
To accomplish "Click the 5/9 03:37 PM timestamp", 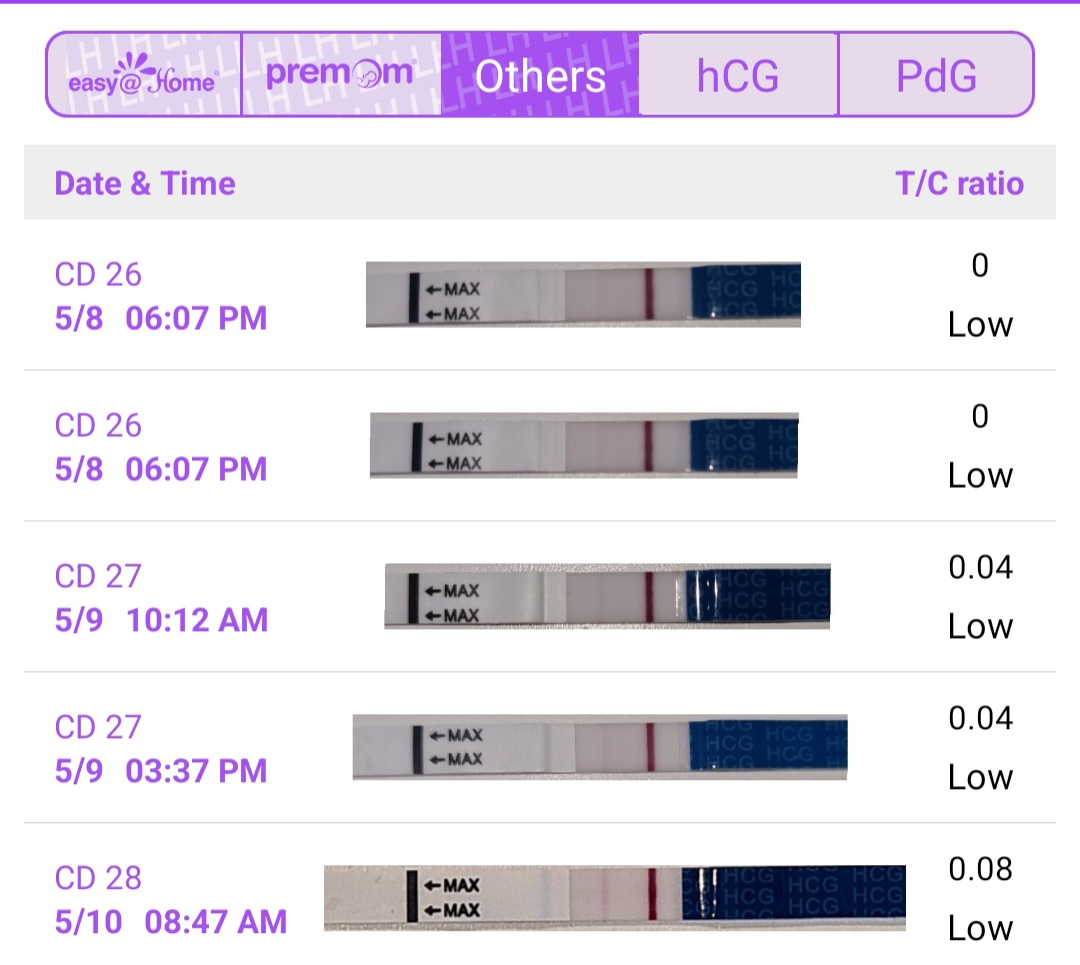I will 161,771.
